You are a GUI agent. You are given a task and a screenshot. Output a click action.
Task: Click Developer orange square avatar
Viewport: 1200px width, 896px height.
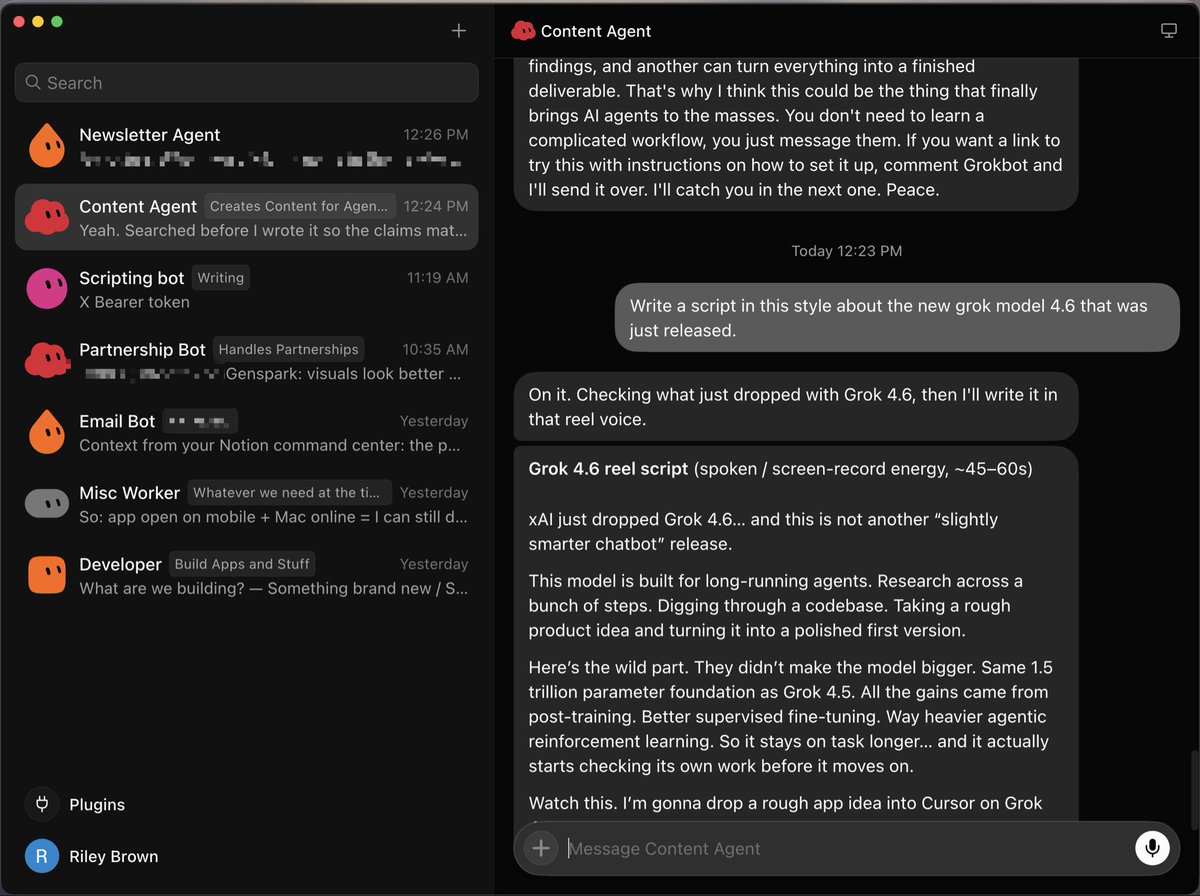pyautogui.click(x=46, y=575)
